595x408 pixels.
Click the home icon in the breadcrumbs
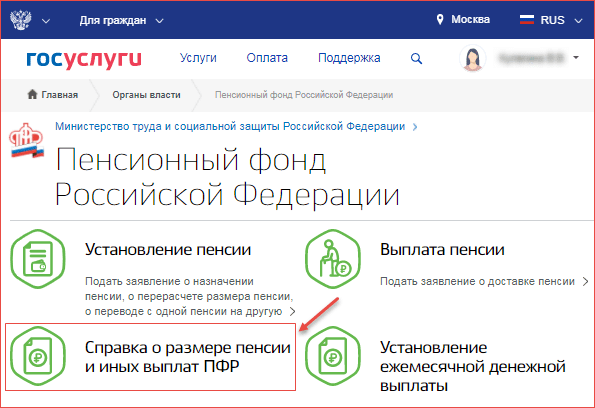tap(33, 94)
